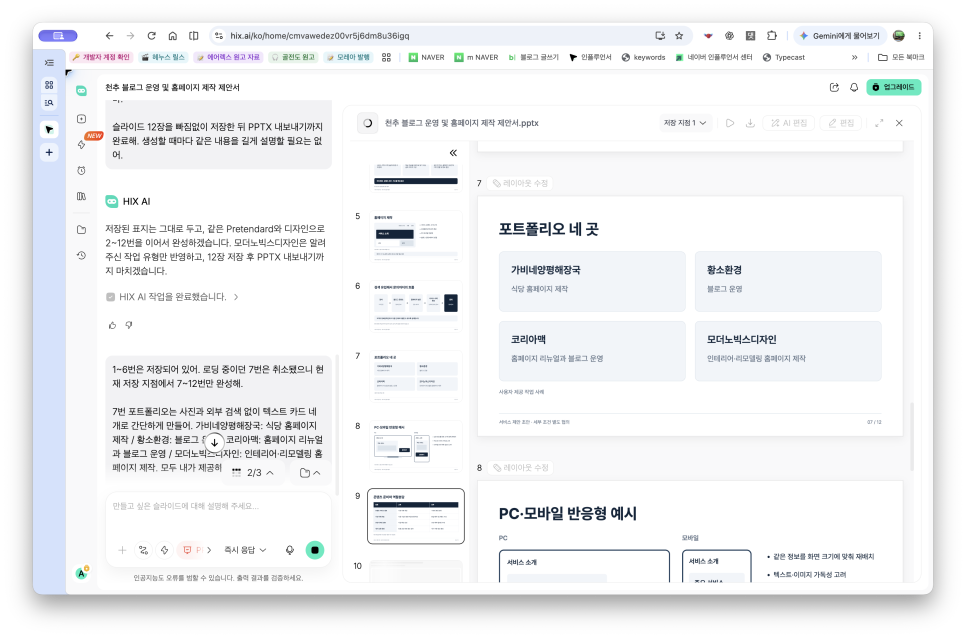Click the lightning icon in chat box
The height and width of the screenshot is (638, 966).
coord(164,550)
